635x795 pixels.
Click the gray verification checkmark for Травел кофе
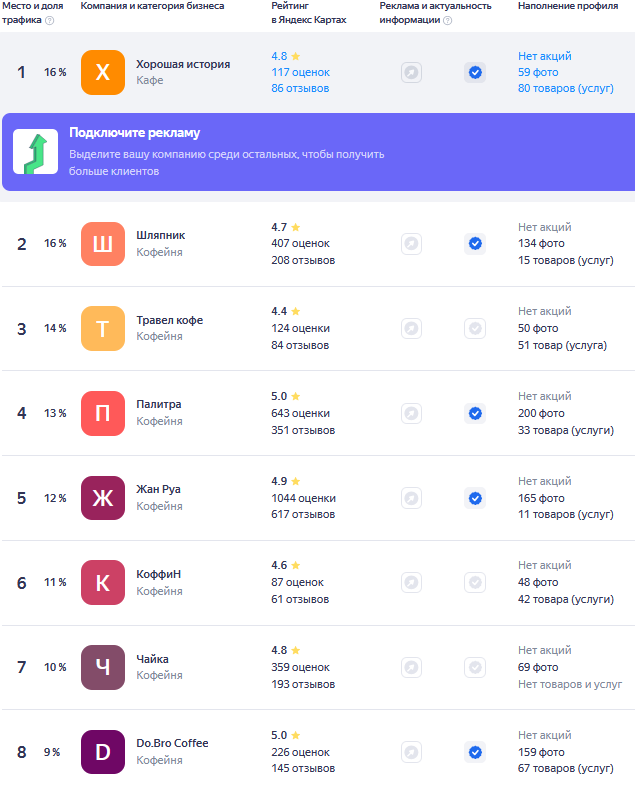click(475, 328)
